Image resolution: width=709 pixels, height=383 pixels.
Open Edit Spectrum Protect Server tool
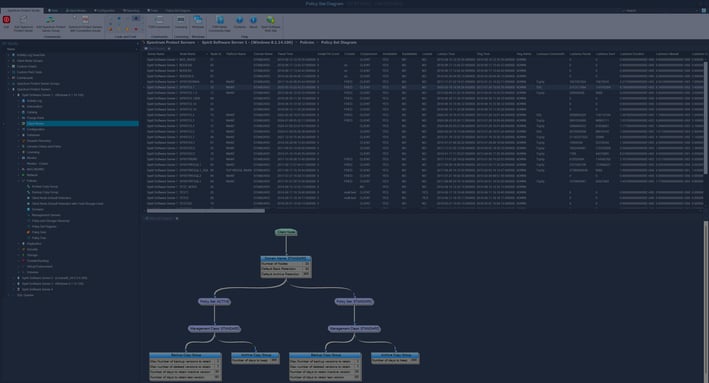(23, 24)
